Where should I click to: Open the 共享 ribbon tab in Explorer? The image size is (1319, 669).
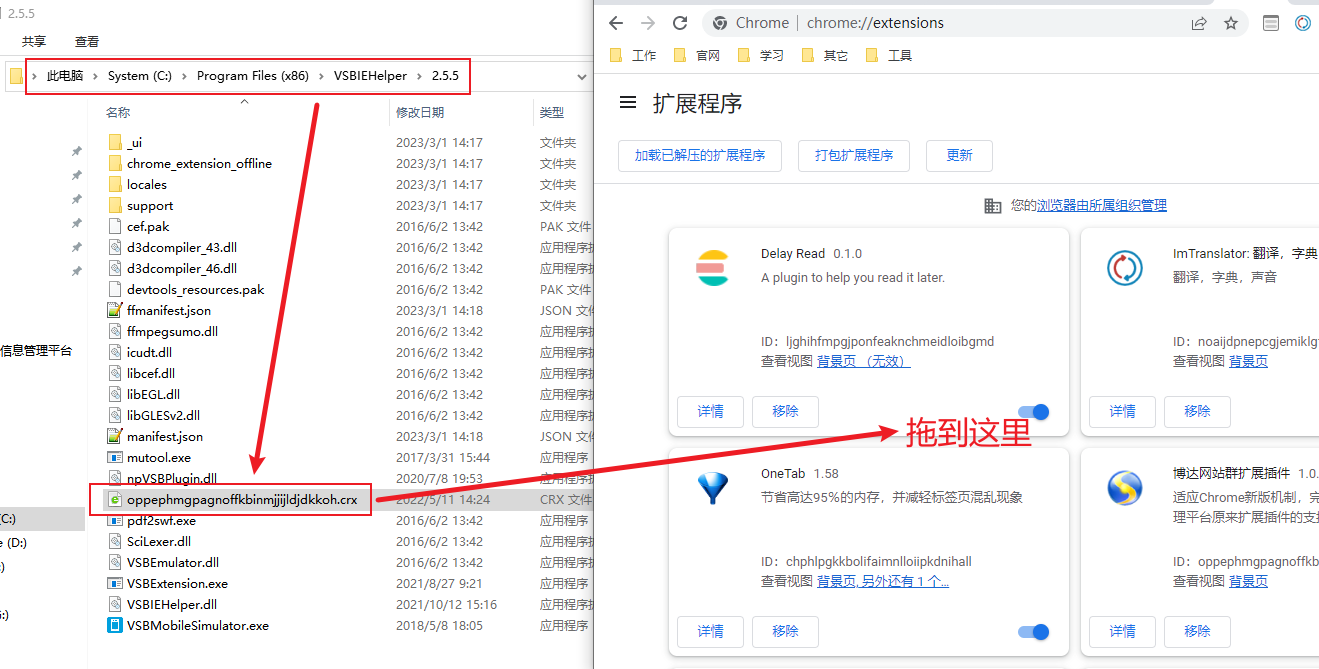(34, 42)
